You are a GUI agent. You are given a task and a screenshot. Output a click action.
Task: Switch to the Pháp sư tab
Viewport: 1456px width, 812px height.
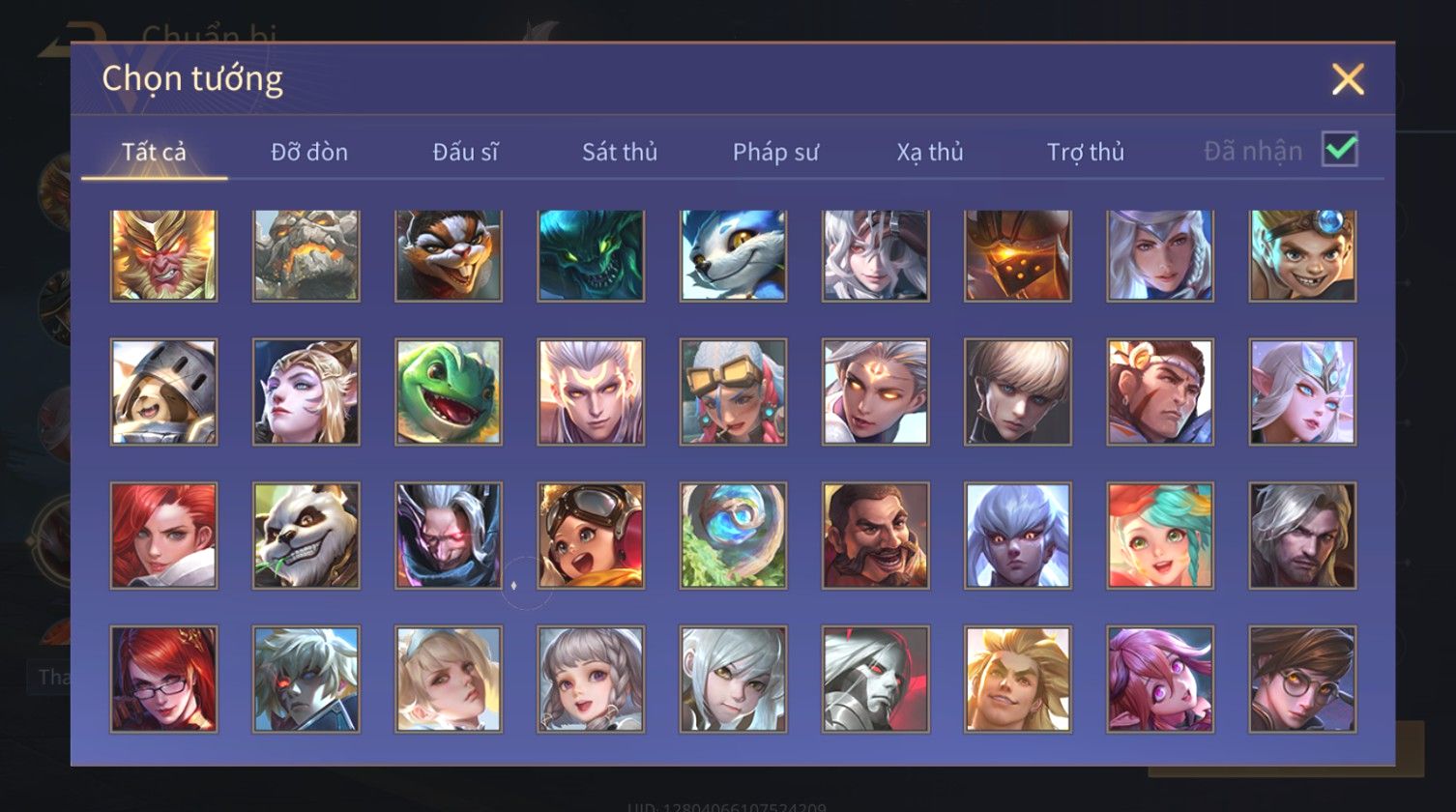pyautogui.click(x=775, y=152)
